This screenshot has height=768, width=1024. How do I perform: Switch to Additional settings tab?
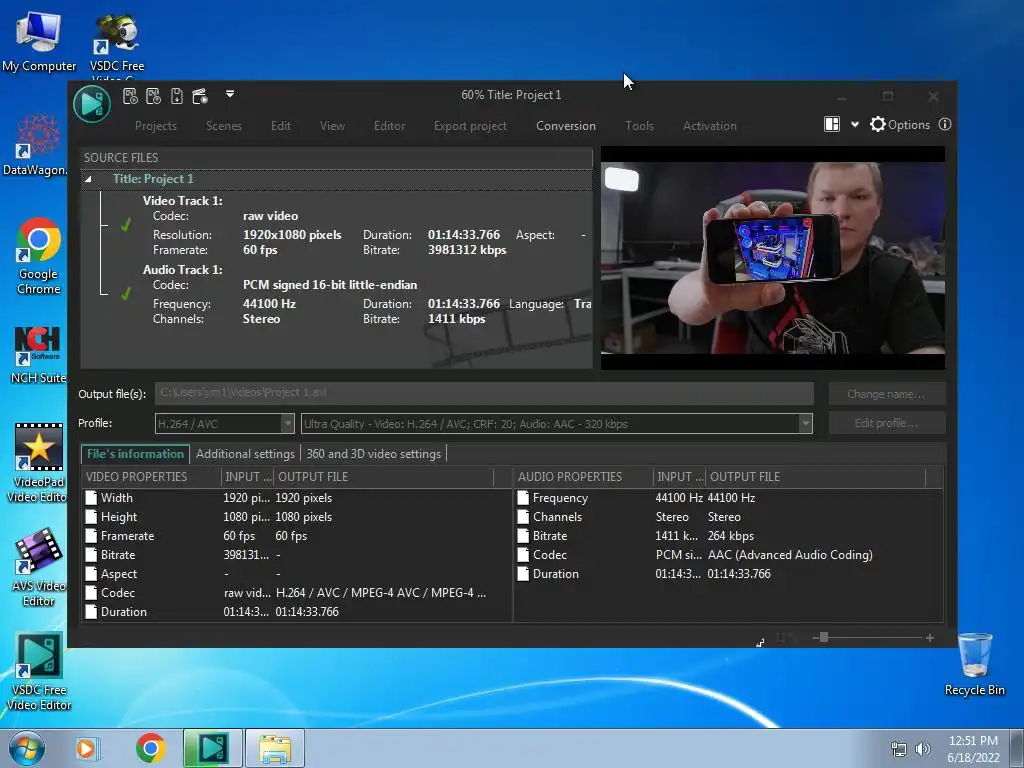[x=245, y=454]
